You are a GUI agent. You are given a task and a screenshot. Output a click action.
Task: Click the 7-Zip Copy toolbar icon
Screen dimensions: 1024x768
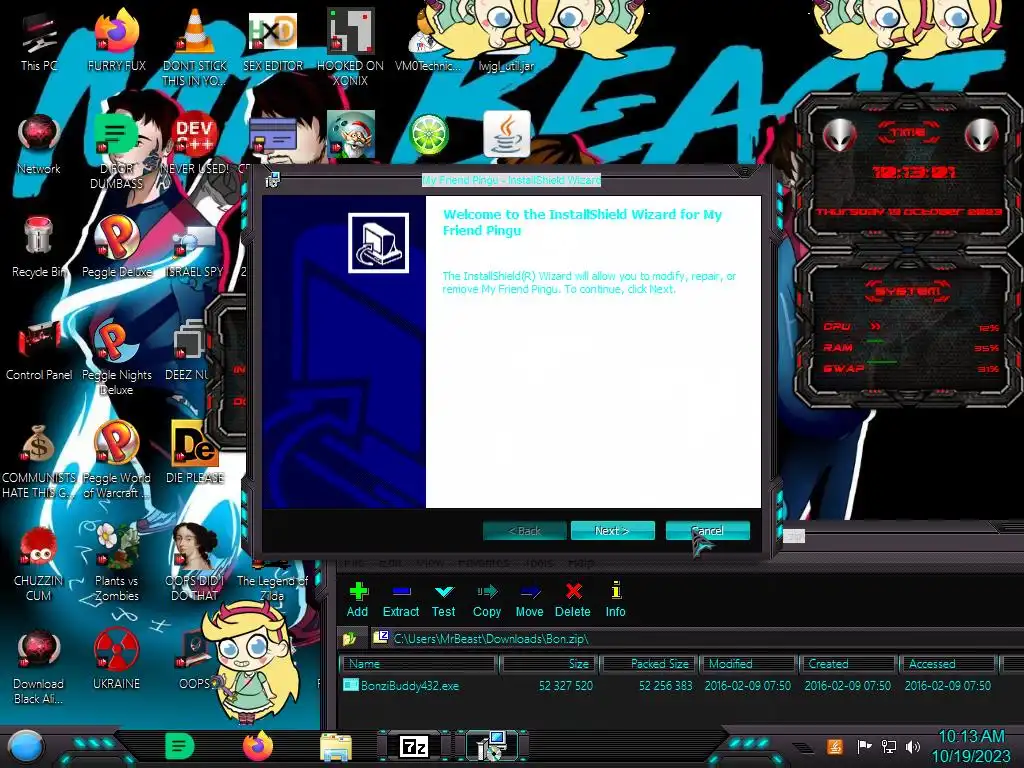pos(487,600)
